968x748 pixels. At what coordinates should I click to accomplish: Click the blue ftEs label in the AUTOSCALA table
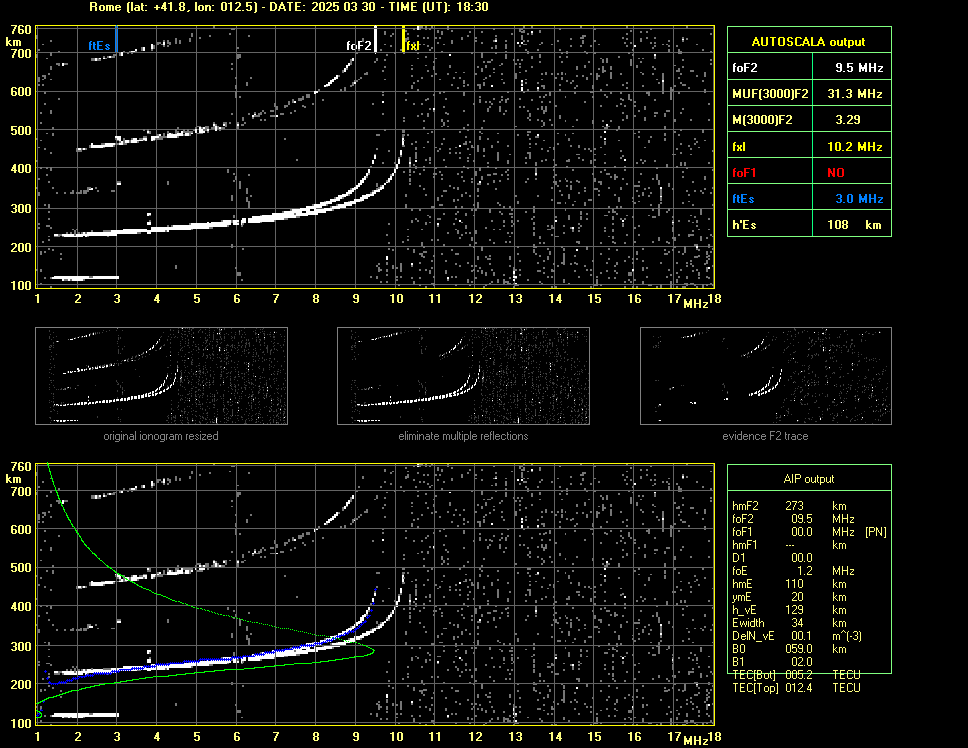point(743,199)
